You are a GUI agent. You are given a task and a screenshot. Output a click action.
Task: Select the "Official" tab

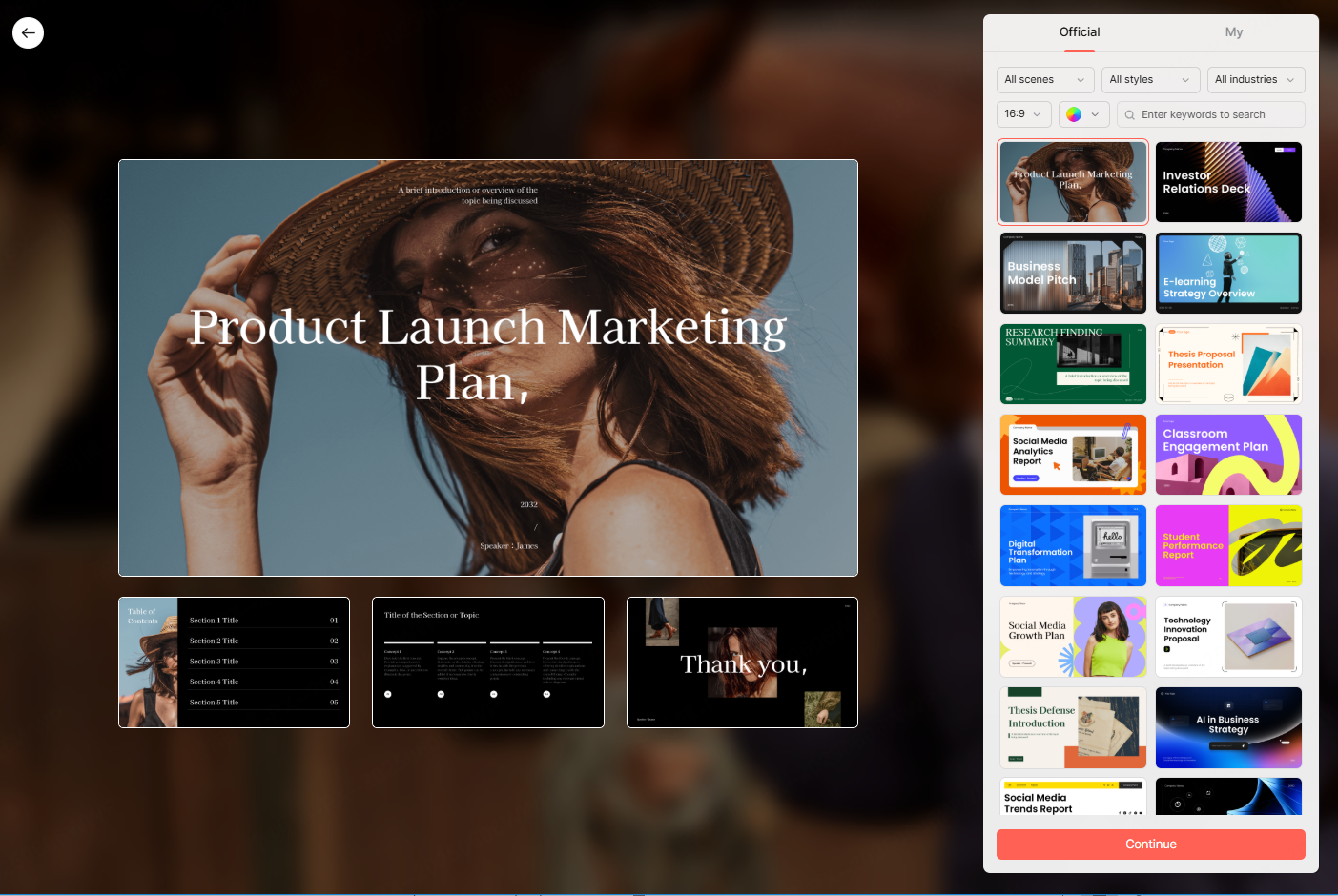pyautogui.click(x=1079, y=31)
